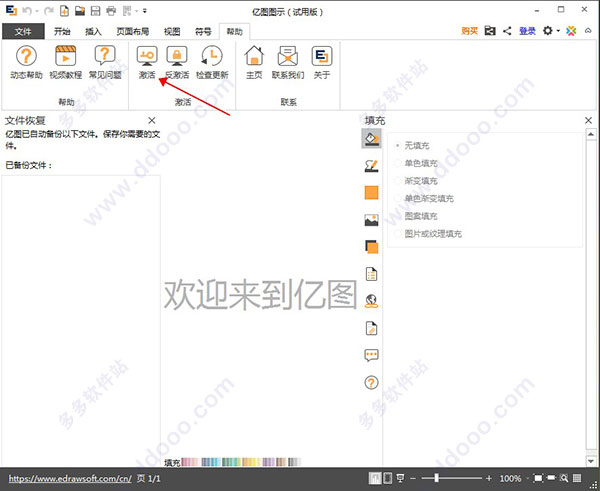600x491 pixels.
Task: Select the 渐变填充 gradient fill option
Action: 416,181
